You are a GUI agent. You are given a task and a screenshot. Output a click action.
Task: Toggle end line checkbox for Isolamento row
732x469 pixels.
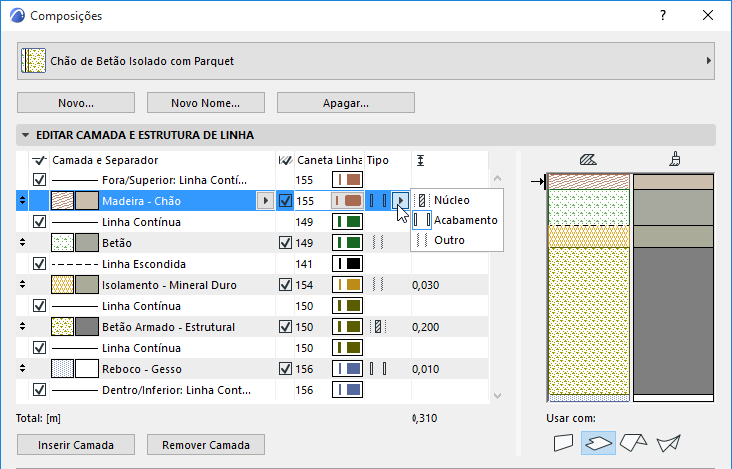click(285, 285)
